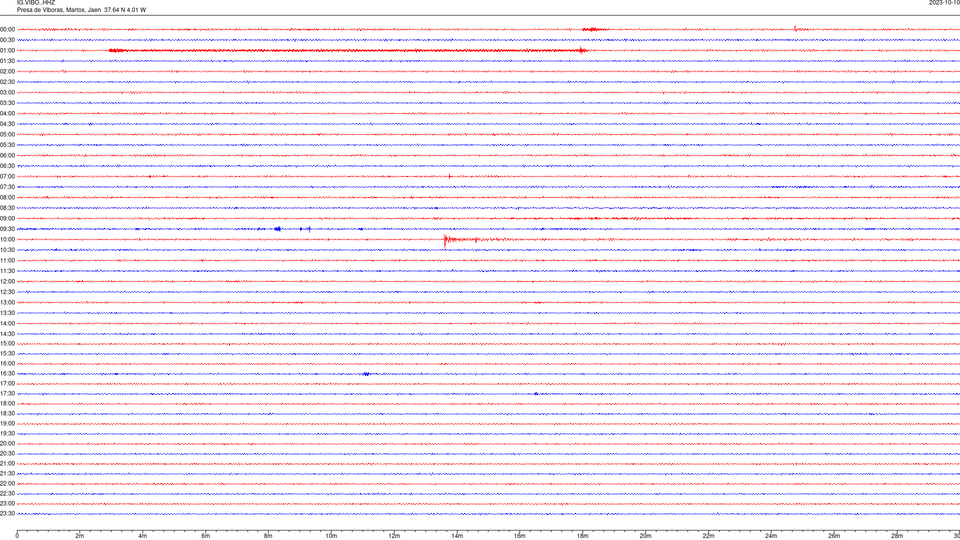Select the 08:00 trace time label
Image resolution: width=960 pixels, height=540 pixels.
[7, 198]
